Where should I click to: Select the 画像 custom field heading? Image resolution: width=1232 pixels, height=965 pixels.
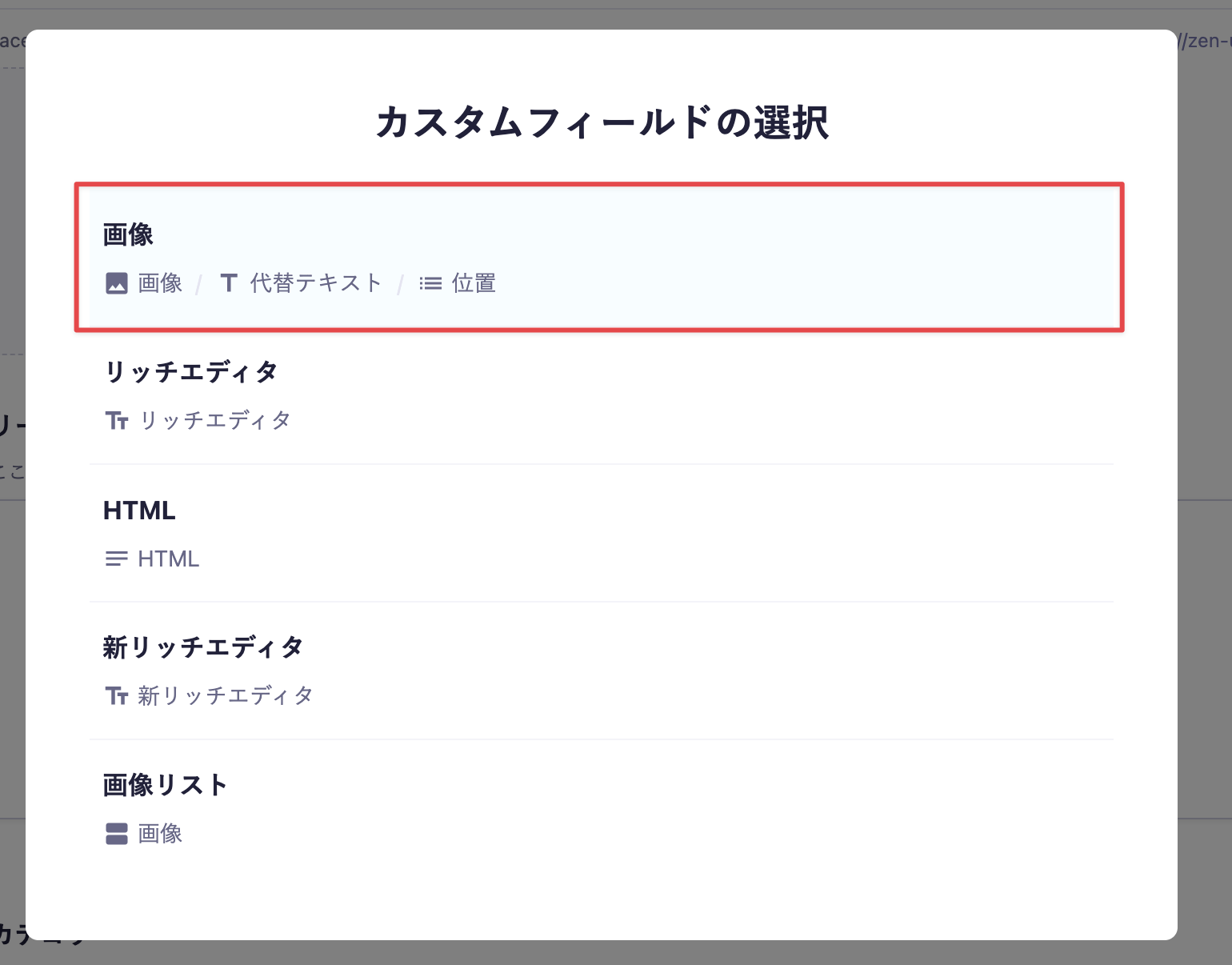(x=128, y=234)
